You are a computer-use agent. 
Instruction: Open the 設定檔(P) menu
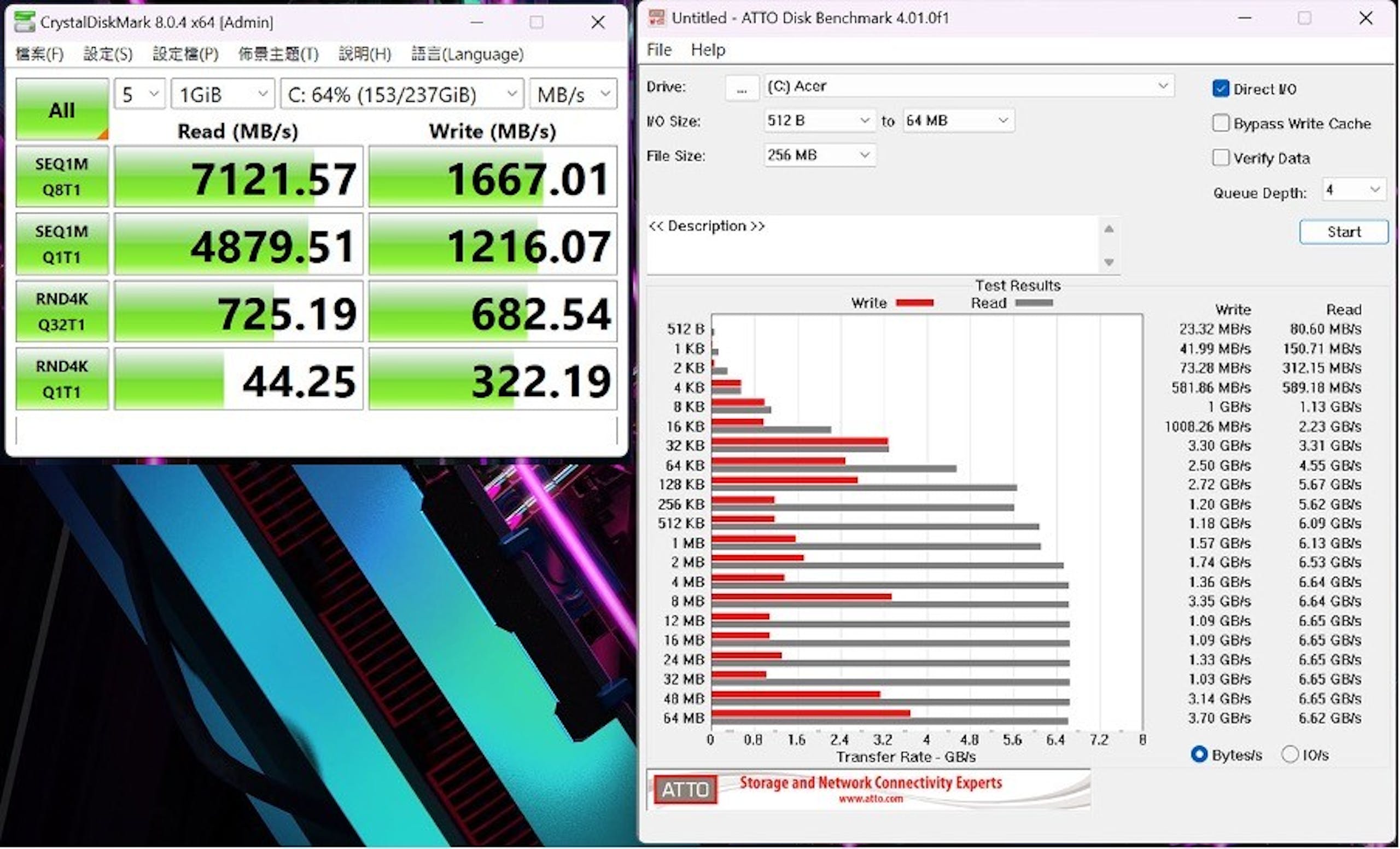186,54
